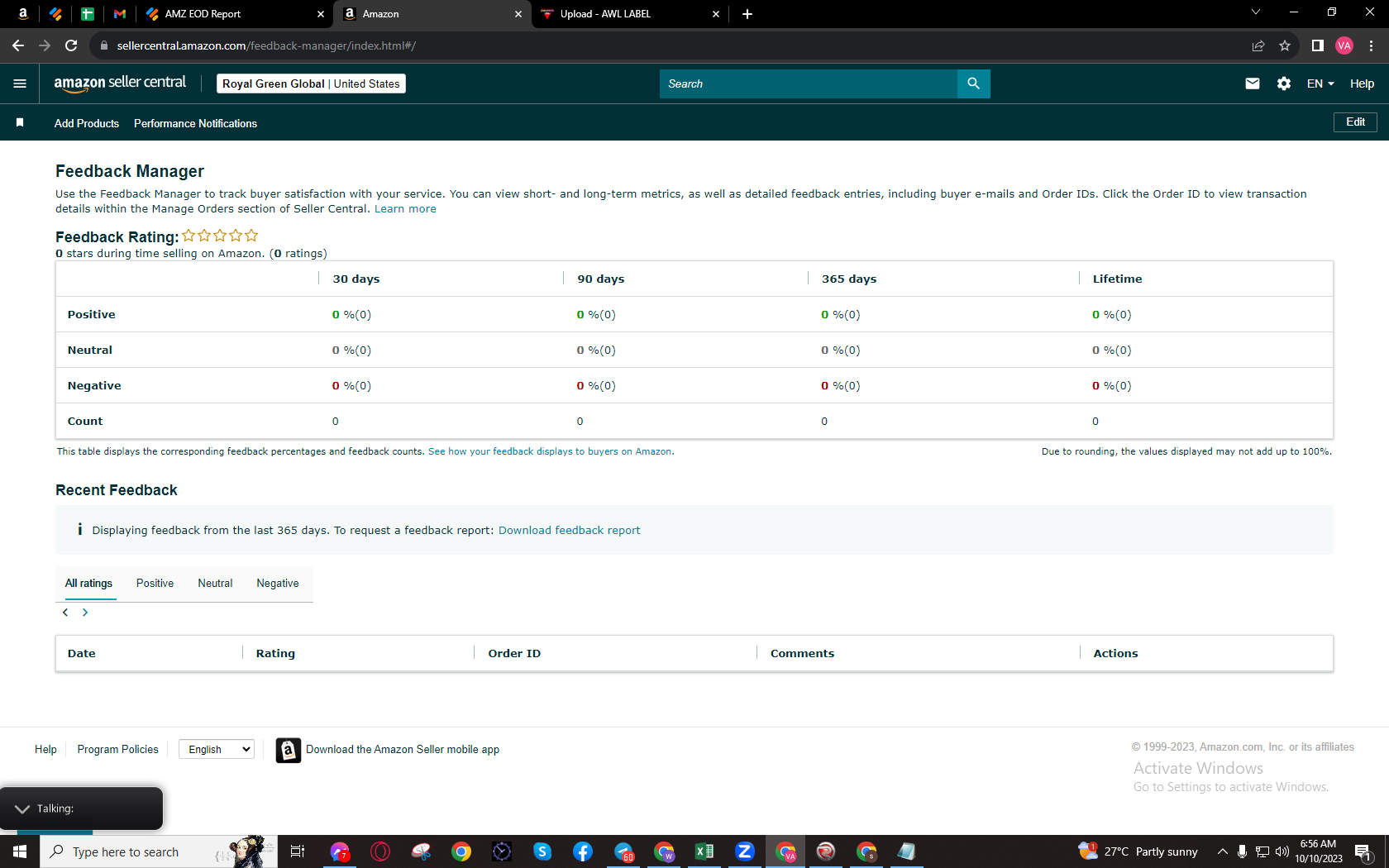The height and width of the screenshot is (868, 1389).
Task: Open the Excel taskbar icon
Action: [704, 851]
